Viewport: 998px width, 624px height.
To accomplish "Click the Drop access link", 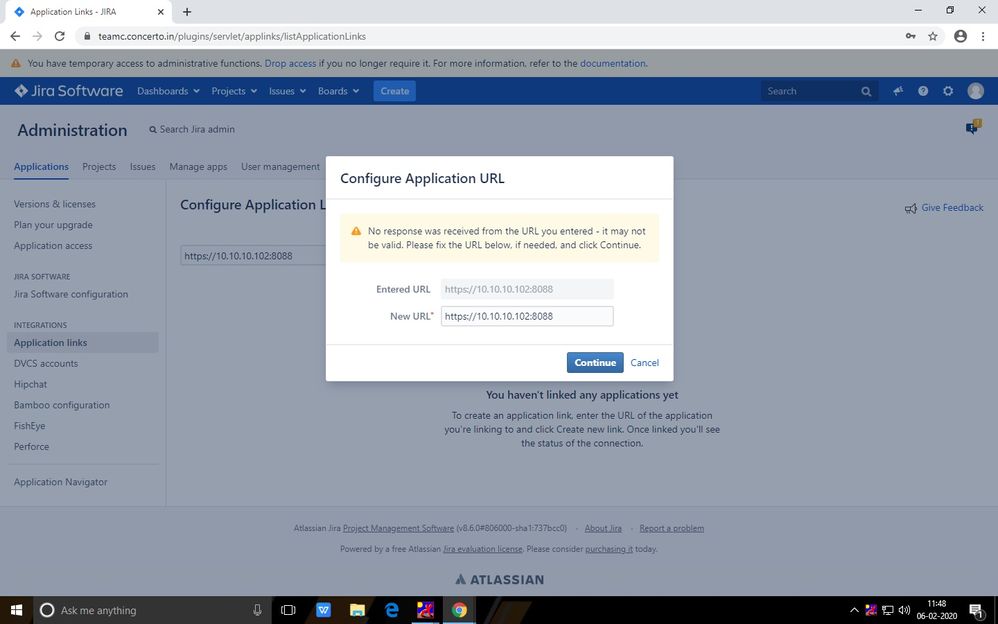I will click(290, 64).
